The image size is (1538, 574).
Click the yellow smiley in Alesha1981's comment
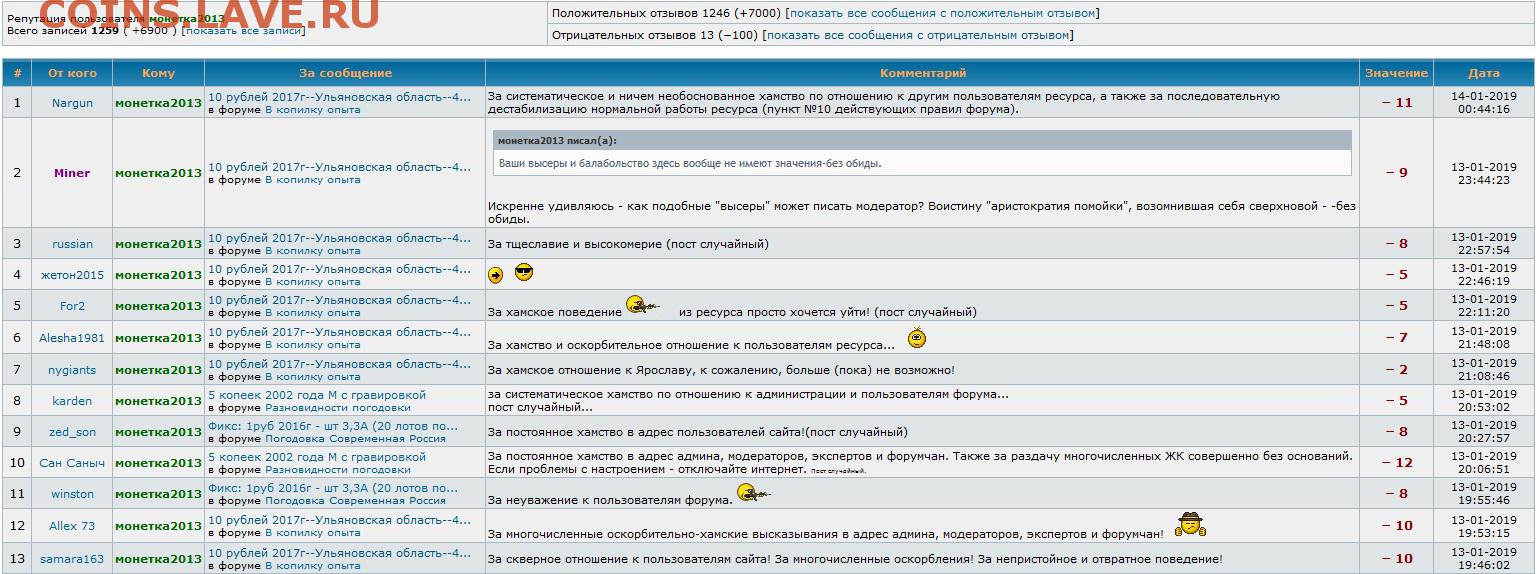click(x=917, y=338)
